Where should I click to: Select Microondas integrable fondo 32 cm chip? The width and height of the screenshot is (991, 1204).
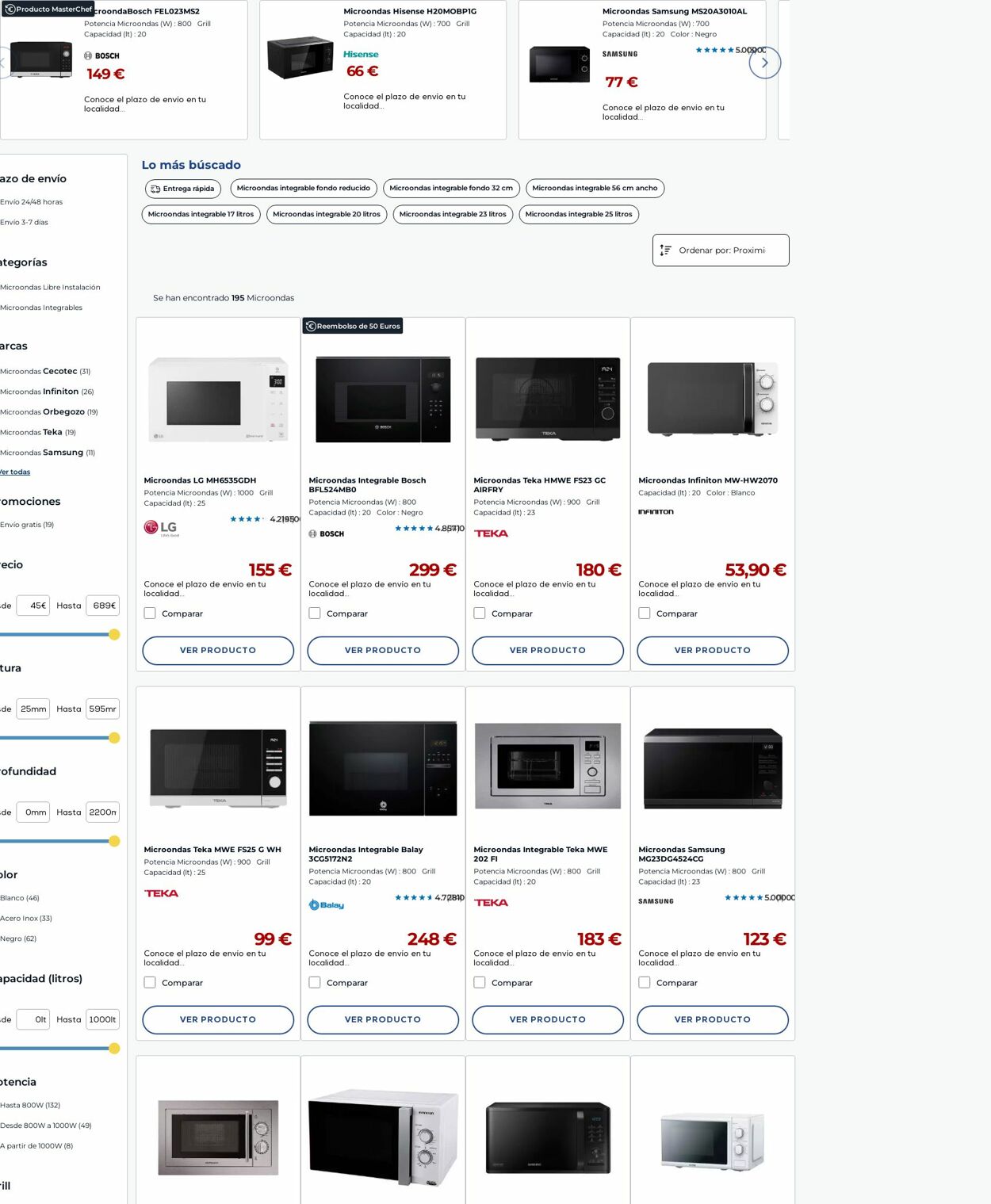pyautogui.click(x=451, y=189)
